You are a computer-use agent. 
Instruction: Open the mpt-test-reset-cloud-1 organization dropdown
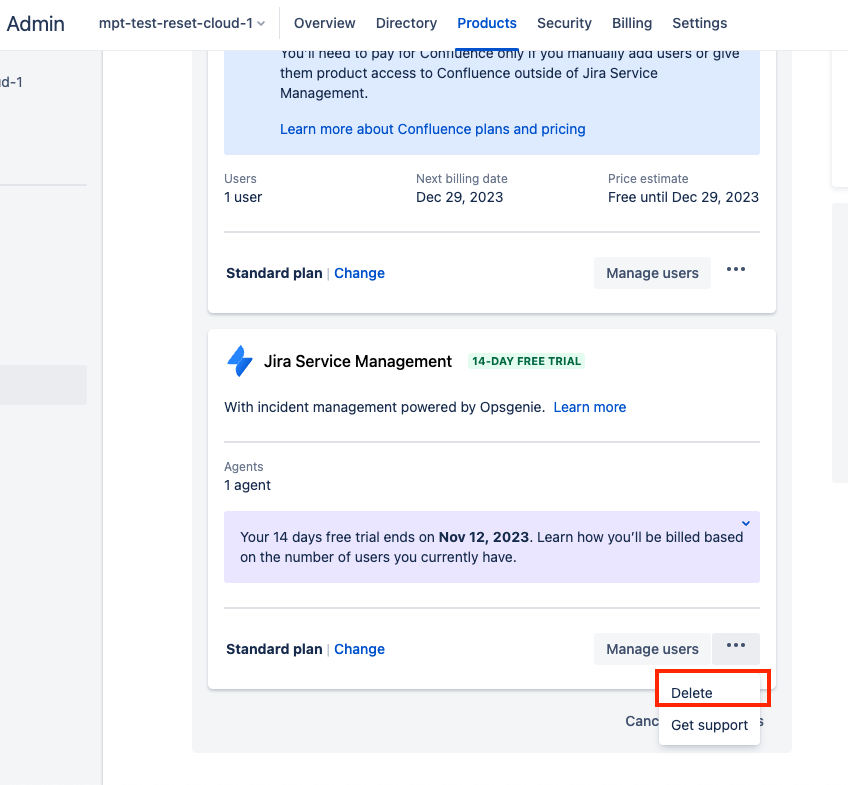coord(182,23)
